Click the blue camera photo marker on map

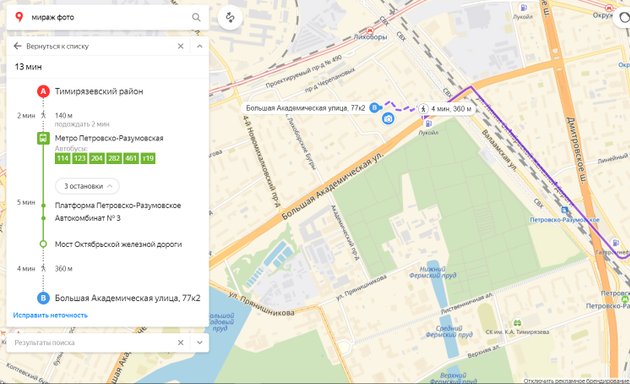388,118
